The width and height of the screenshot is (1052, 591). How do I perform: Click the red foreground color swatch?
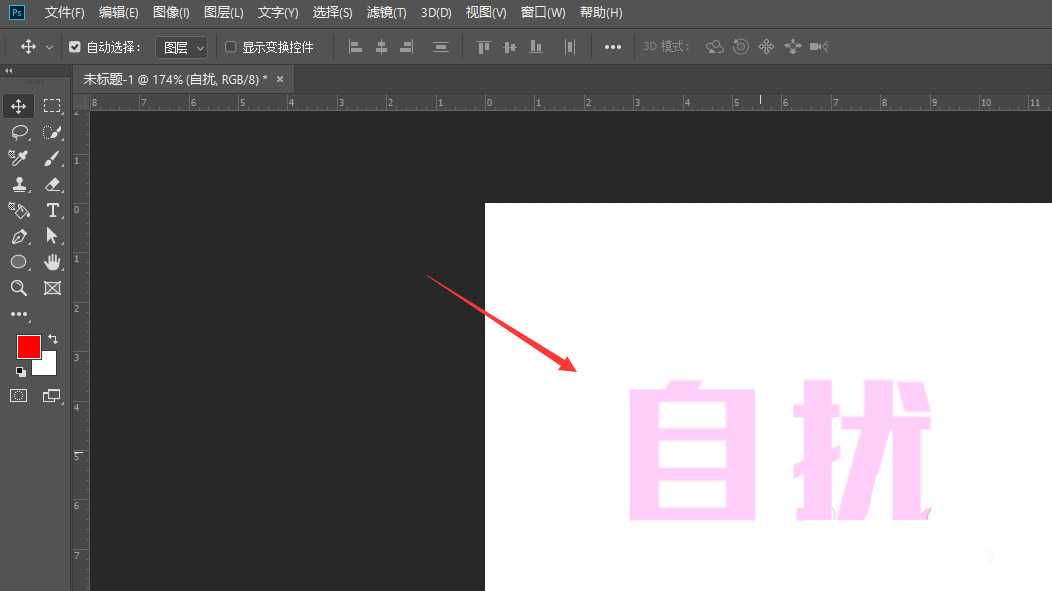(30, 346)
